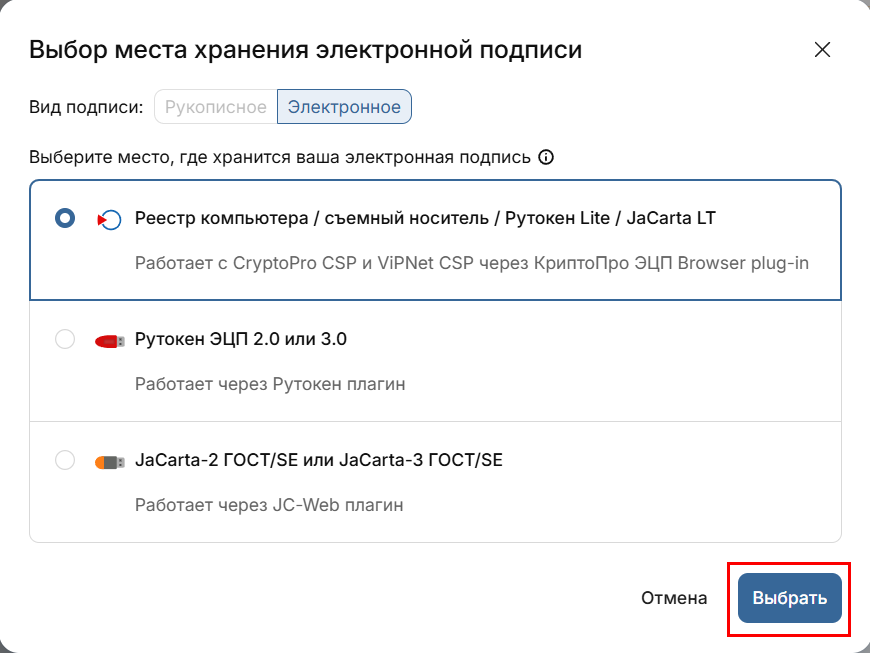This screenshot has height=653, width=870.
Task: Open the info tooltip icon beside storage prompt
Action: (546, 157)
